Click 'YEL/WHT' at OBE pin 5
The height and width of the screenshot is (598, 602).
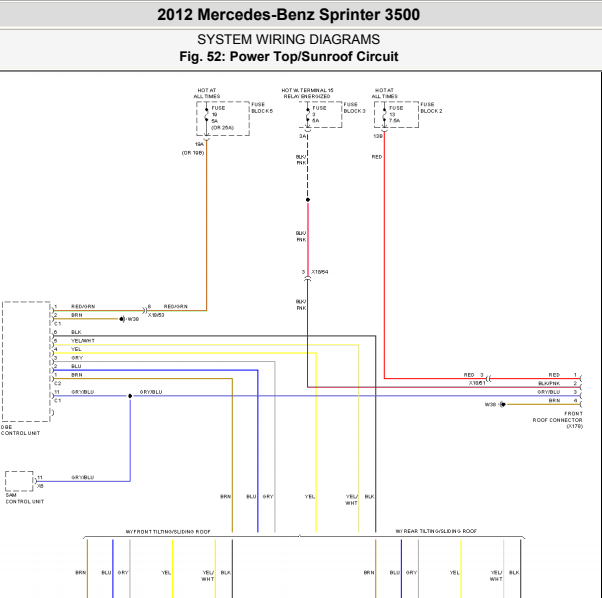[x=83, y=340]
